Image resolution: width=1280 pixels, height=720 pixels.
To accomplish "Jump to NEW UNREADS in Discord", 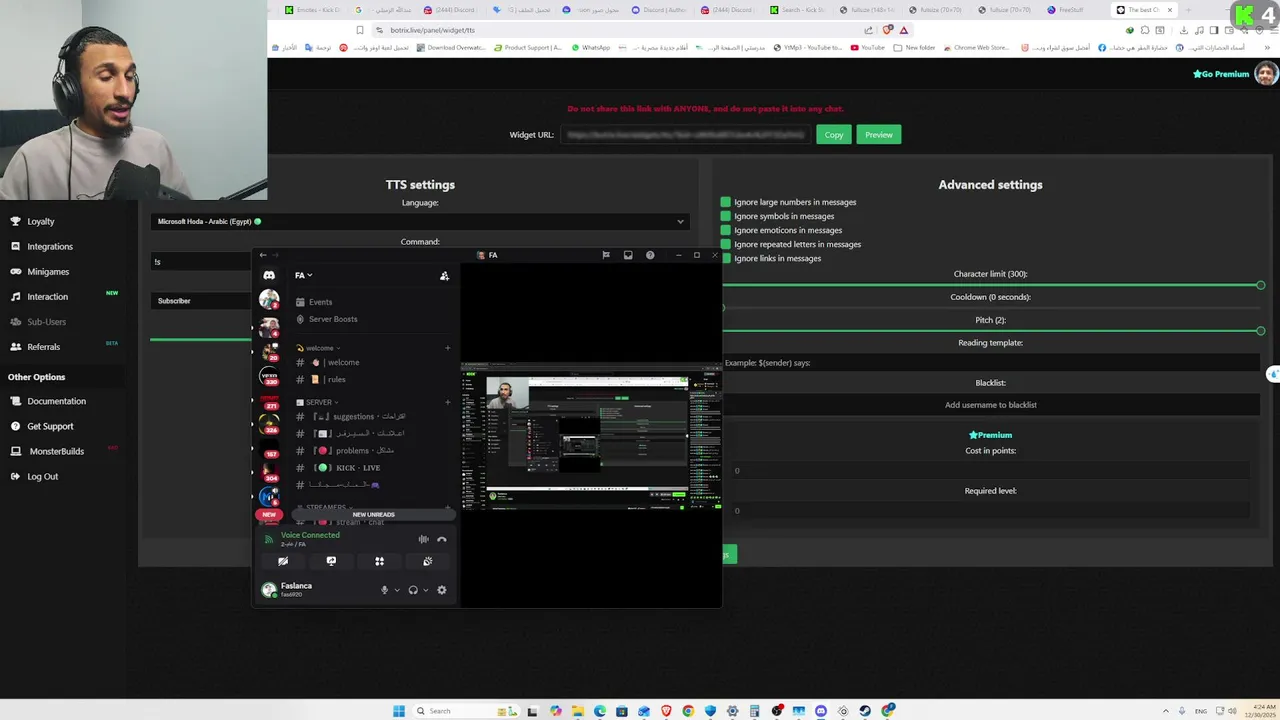I will (373, 514).
